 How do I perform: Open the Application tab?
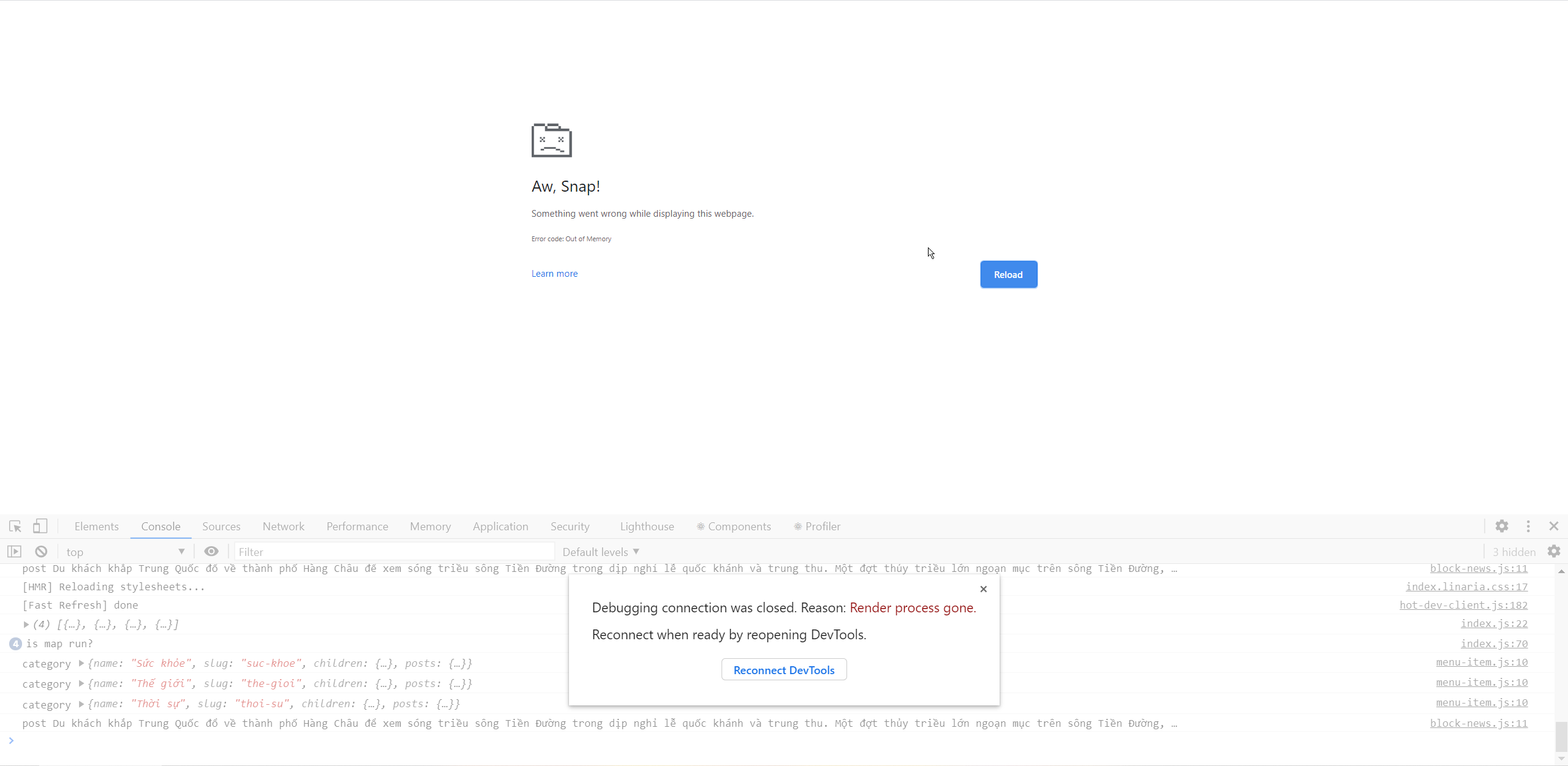pyautogui.click(x=500, y=527)
